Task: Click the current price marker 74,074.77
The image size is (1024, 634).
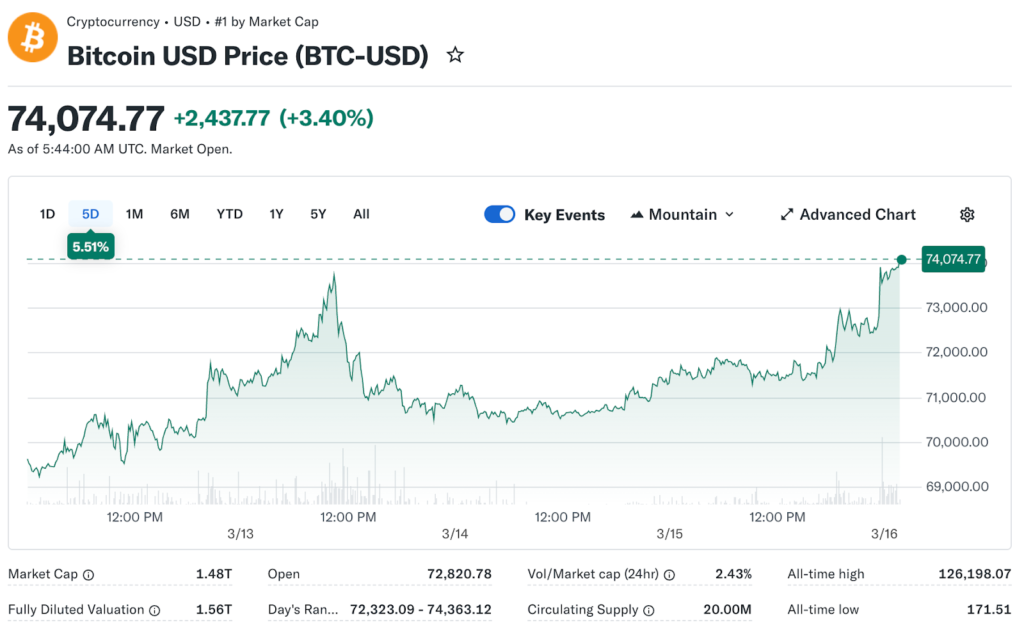Action: coord(954,260)
